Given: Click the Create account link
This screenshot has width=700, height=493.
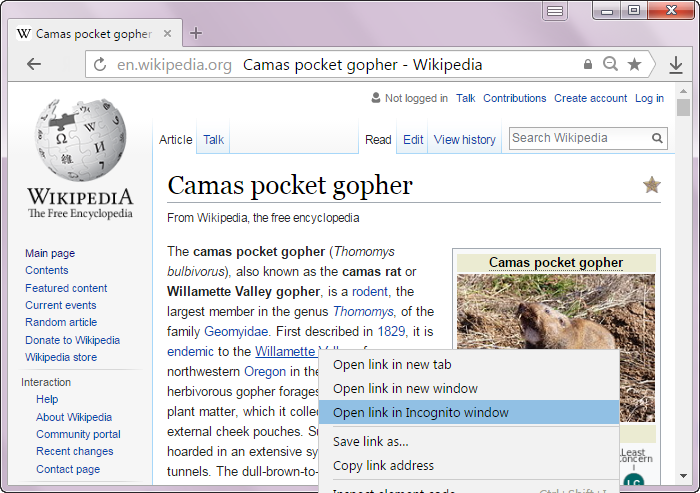Looking at the screenshot, I should coord(590,98).
